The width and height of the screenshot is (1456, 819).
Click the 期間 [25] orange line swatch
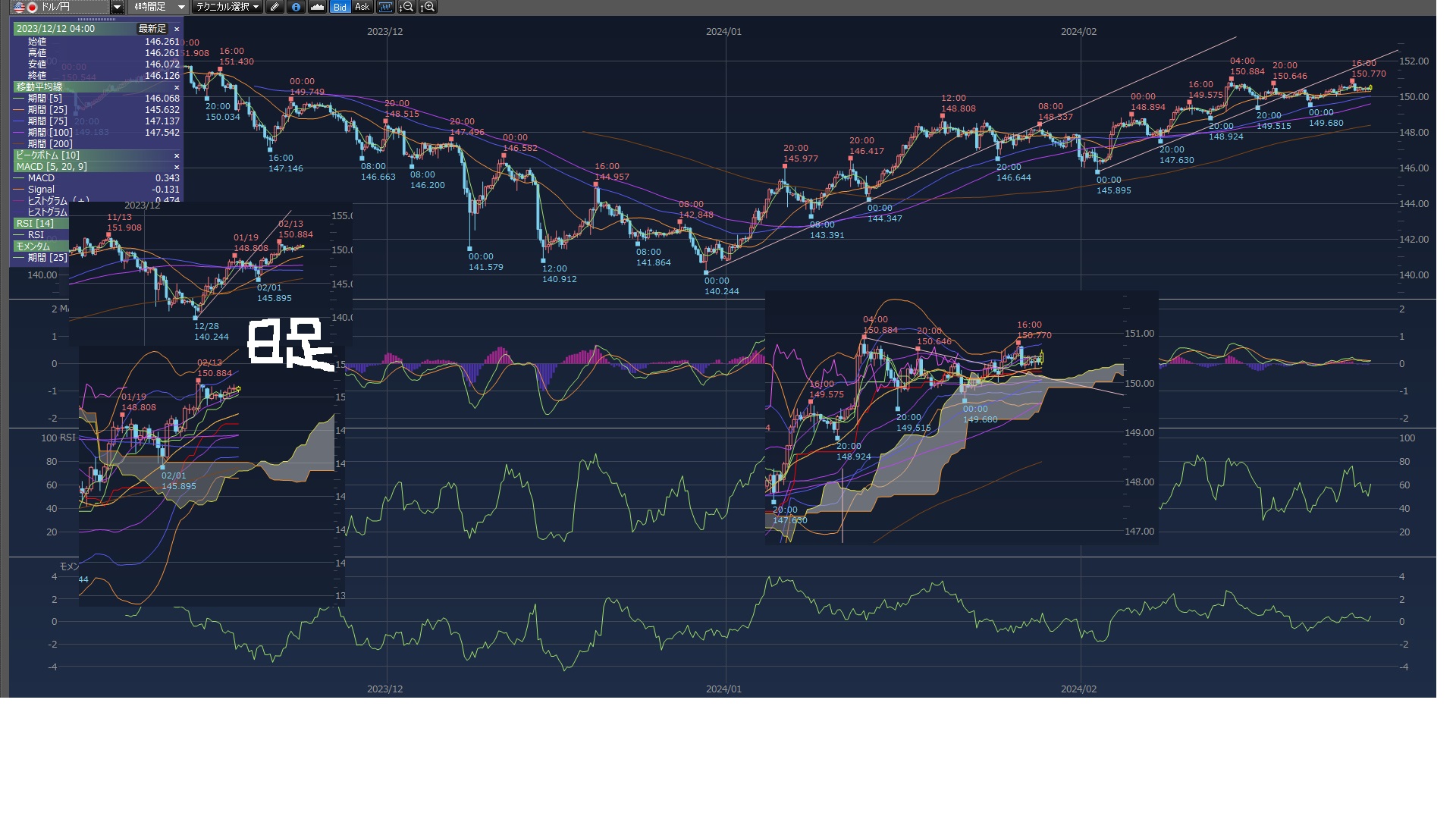tap(19, 110)
